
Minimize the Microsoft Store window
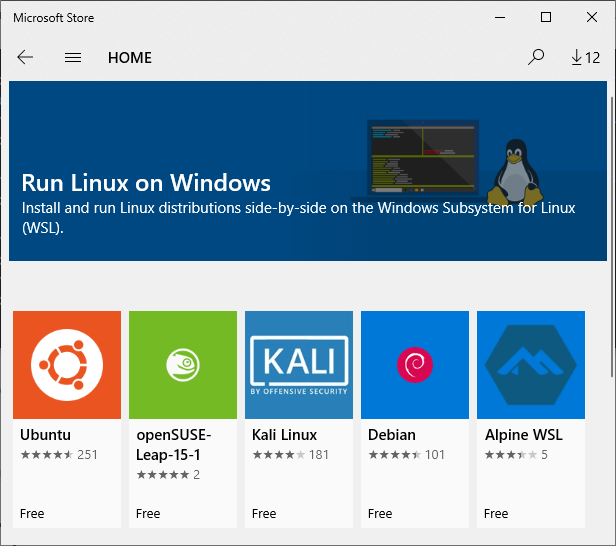coord(500,17)
